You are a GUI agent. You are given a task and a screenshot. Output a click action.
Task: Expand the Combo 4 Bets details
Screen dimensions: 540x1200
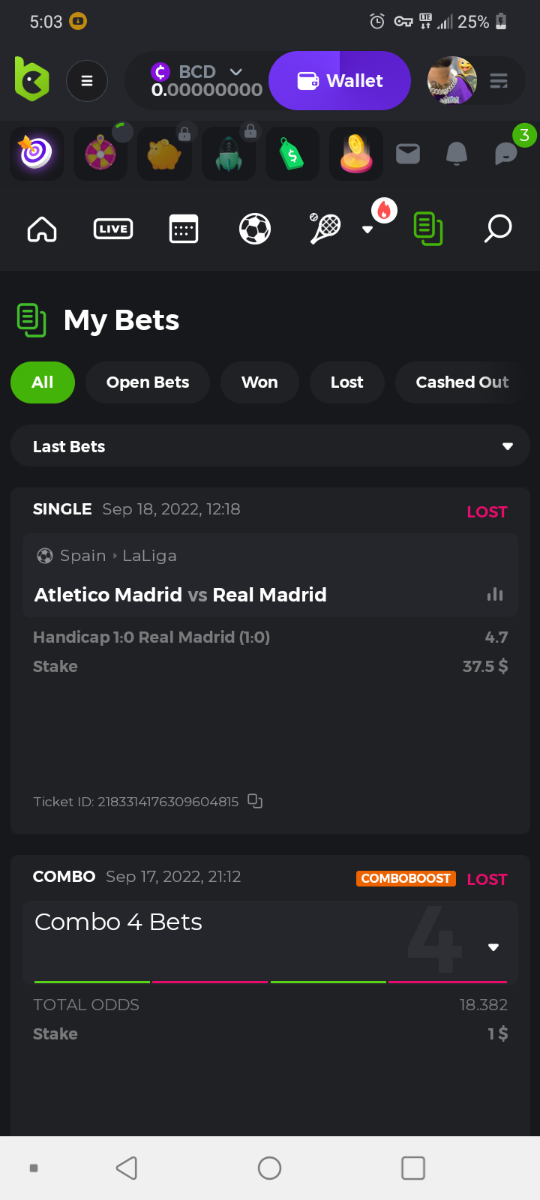[x=493, y=947]
